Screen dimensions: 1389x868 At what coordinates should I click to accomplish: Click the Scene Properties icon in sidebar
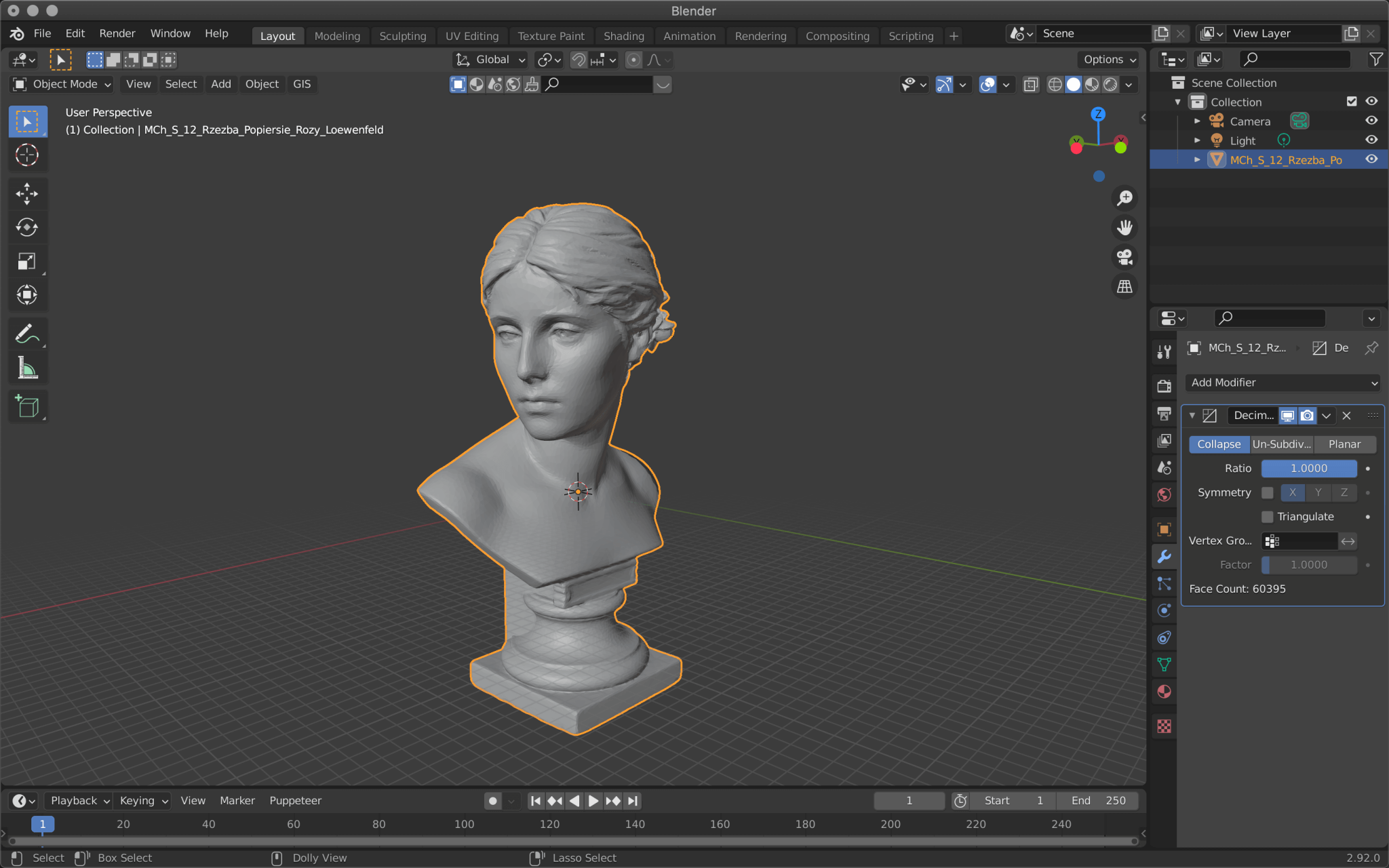1163,465
